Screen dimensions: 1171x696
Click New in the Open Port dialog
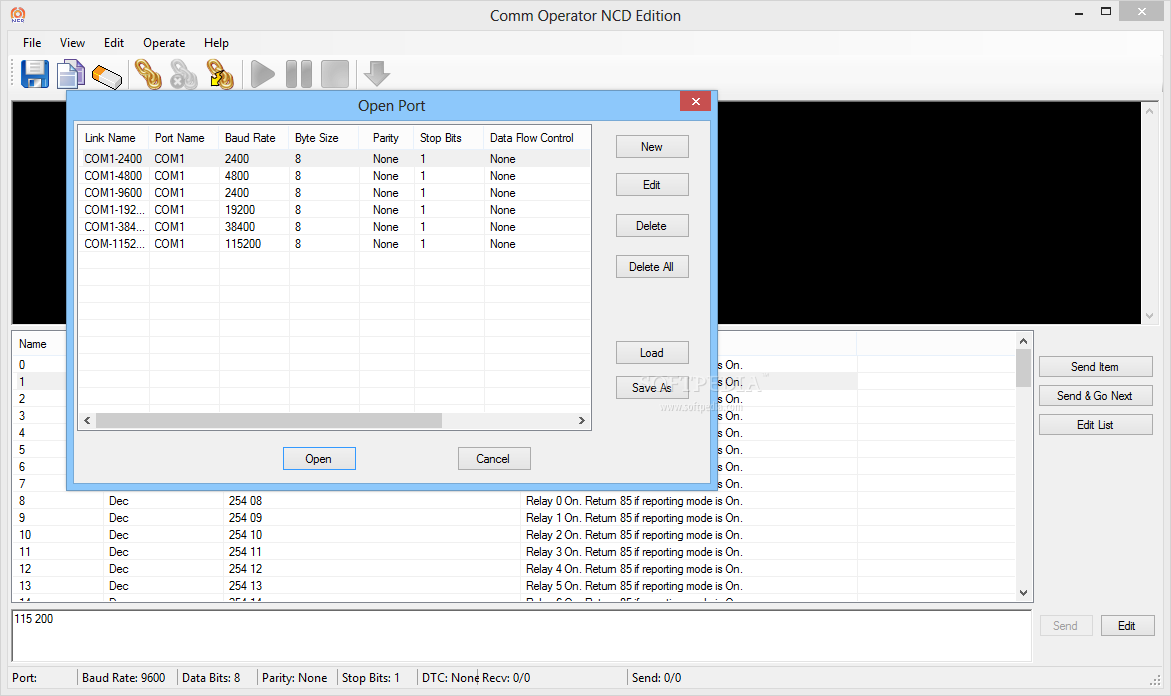coord(652,147)
